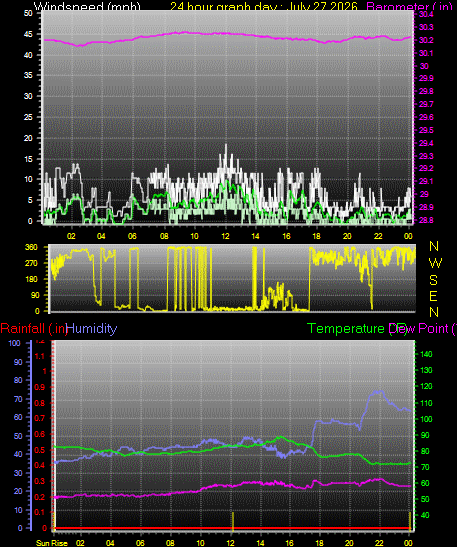
Task: Click the 25 value on the windspeed axis
Action: point(28,117)
